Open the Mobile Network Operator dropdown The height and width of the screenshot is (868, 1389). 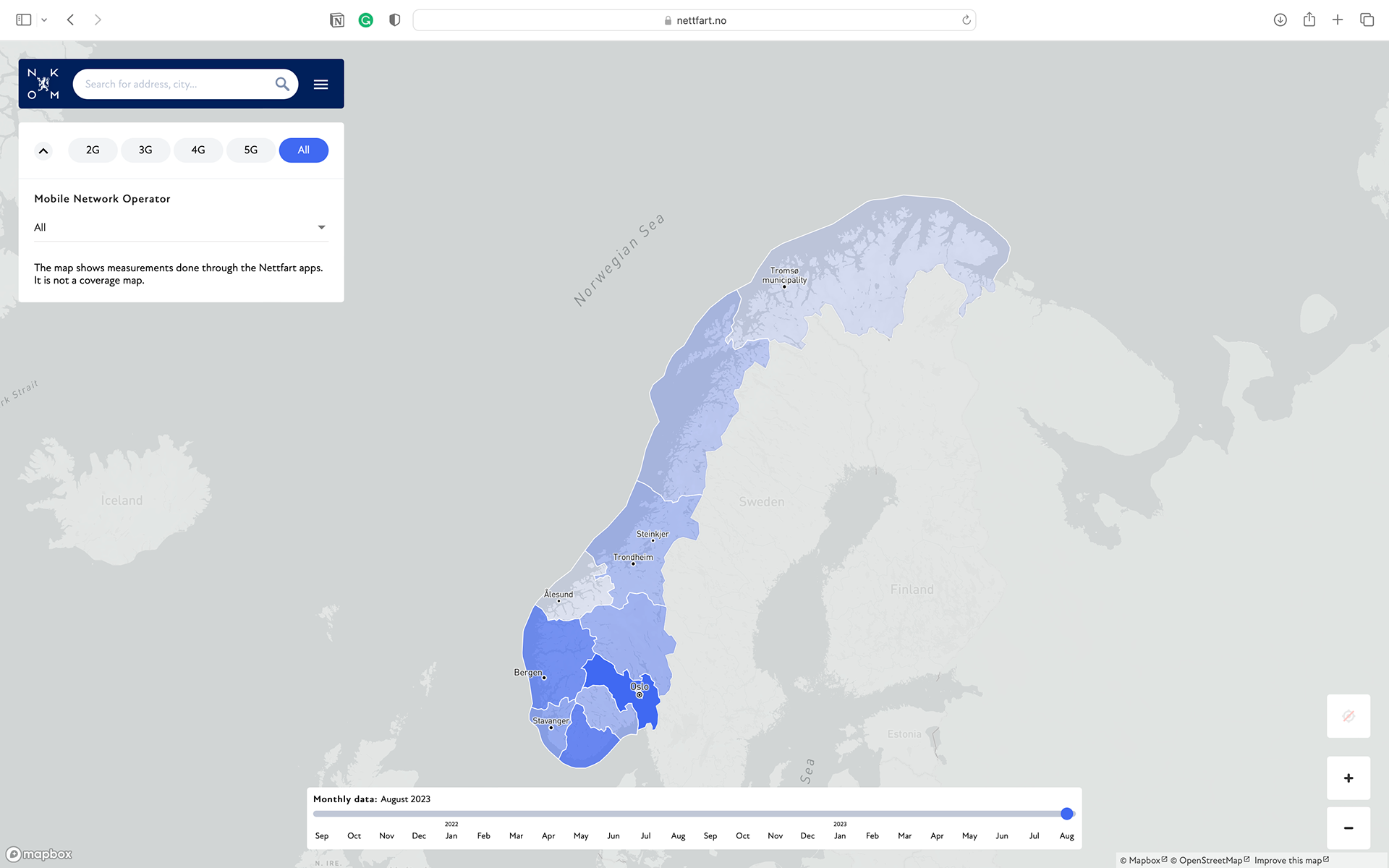pos(181,227)
